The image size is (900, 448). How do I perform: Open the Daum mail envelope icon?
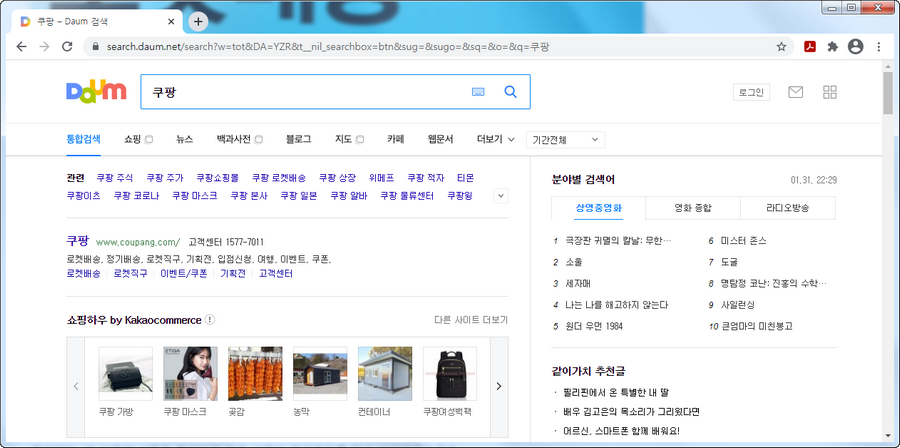pos(796,92)
